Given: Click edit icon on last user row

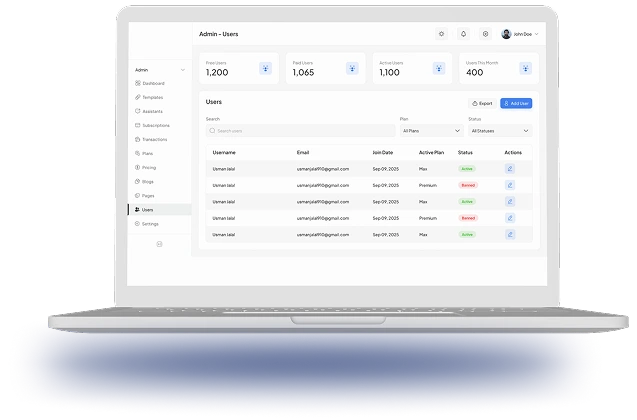Looking at the screenshot, I should click(509, 234).
